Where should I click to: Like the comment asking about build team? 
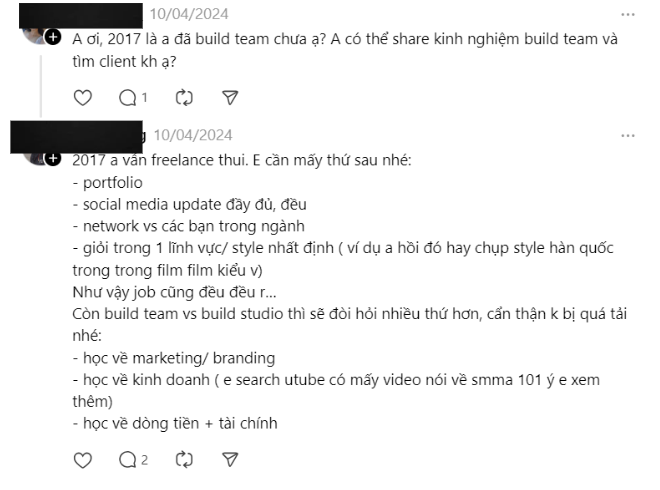pyautogui.click(x=82, y=98)
